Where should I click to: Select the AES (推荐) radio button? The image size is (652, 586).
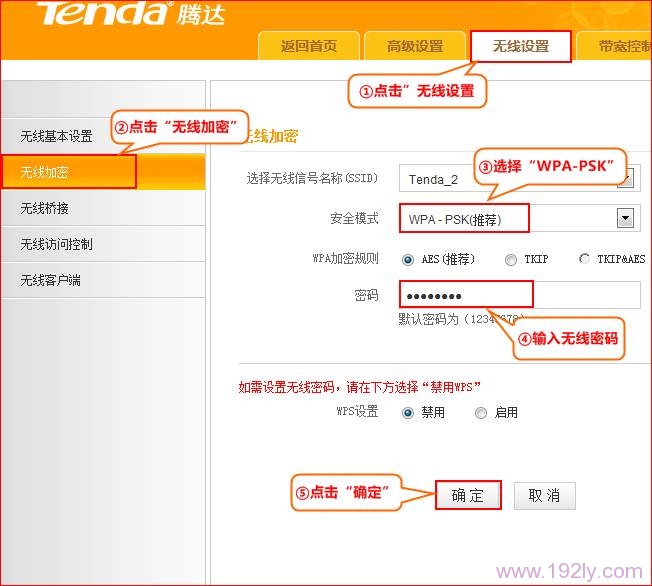[408, 259]
